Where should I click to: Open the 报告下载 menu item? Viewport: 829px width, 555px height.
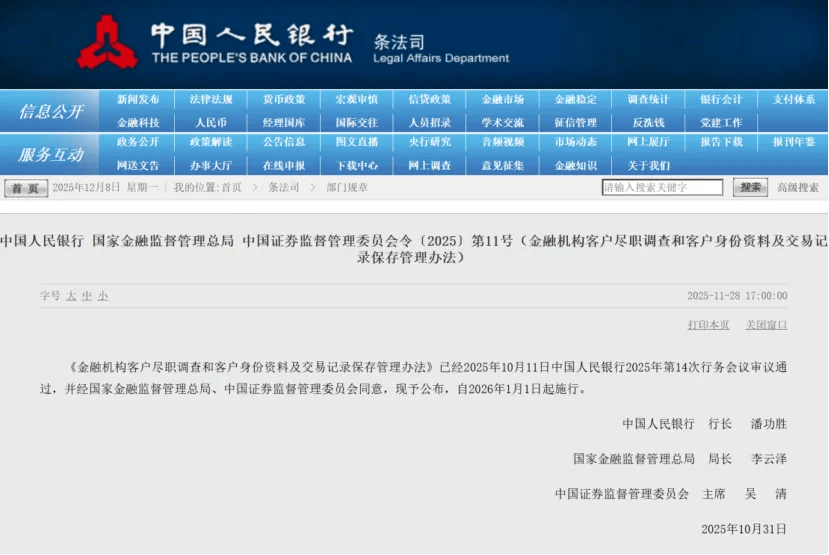click(x=721, y=142)
